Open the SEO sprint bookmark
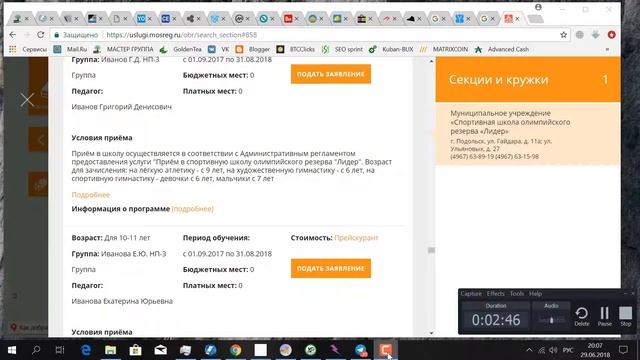The image size is (640, 360). point(342,49)
